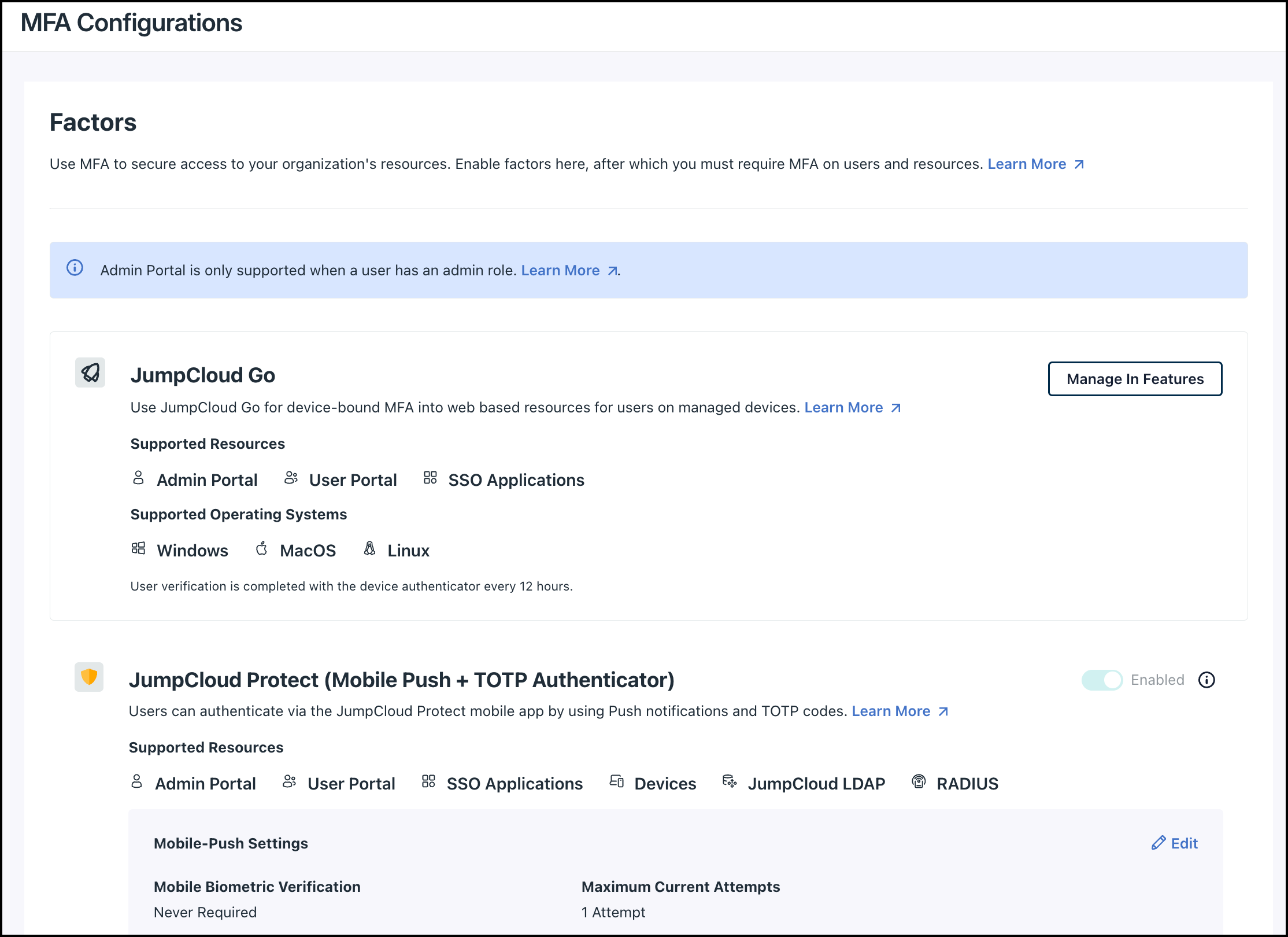Screen dimensions: 1288x937
Task: Click the Linux penguin icon
Action: [369, 548]
